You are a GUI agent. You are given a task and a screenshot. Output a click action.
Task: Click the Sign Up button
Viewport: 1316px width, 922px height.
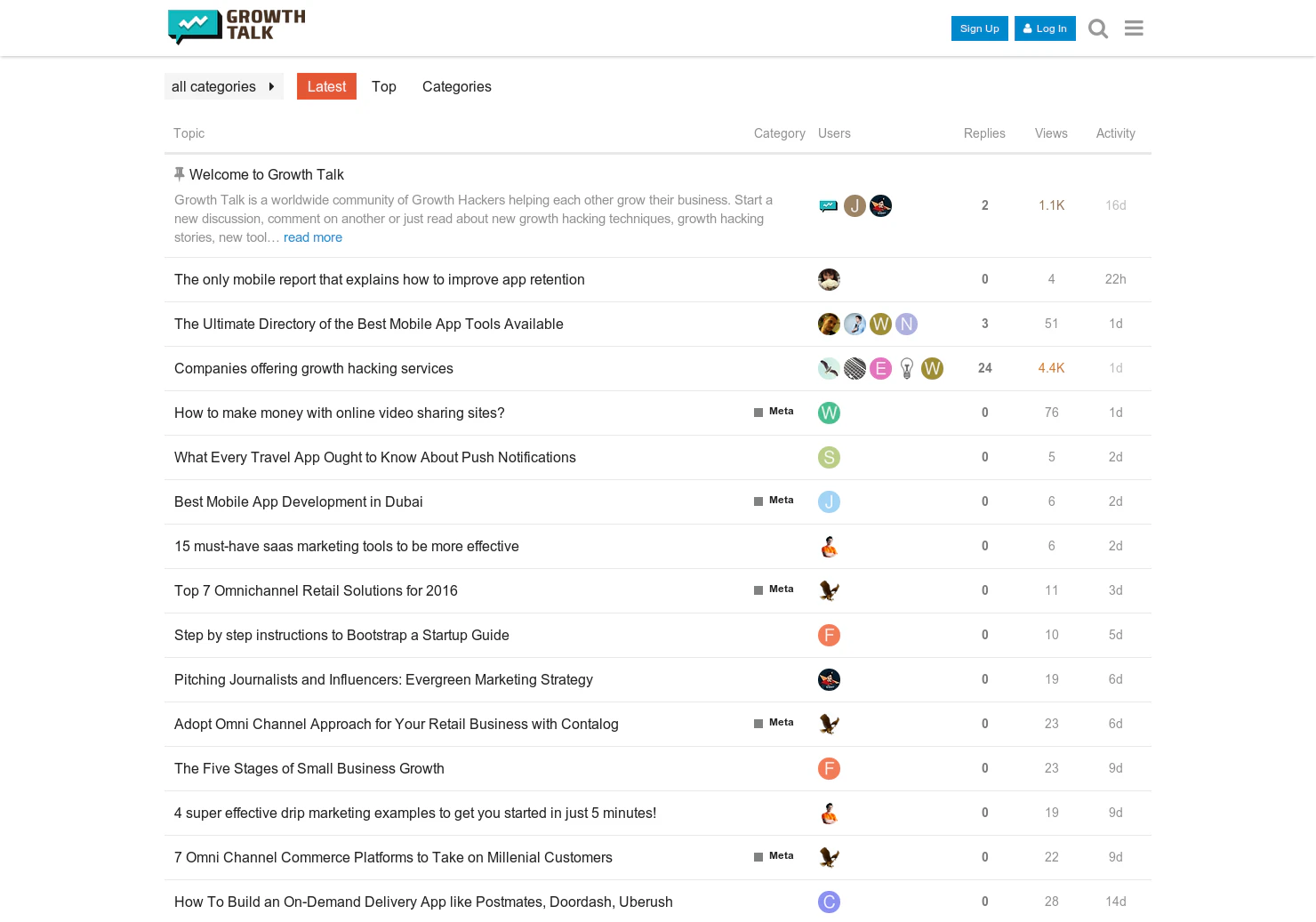point(980,28)
